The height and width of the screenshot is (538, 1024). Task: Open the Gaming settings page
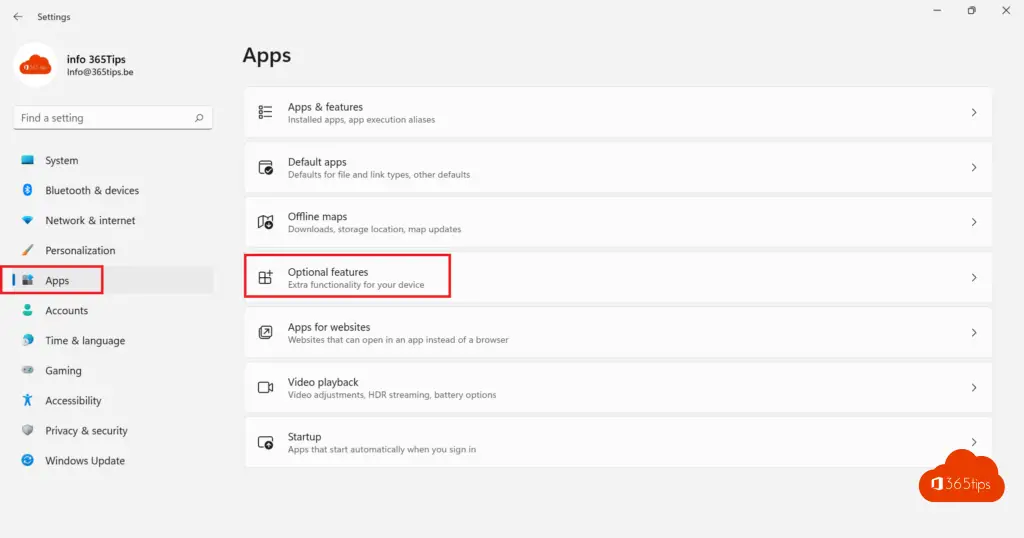[x=63, y=371]
